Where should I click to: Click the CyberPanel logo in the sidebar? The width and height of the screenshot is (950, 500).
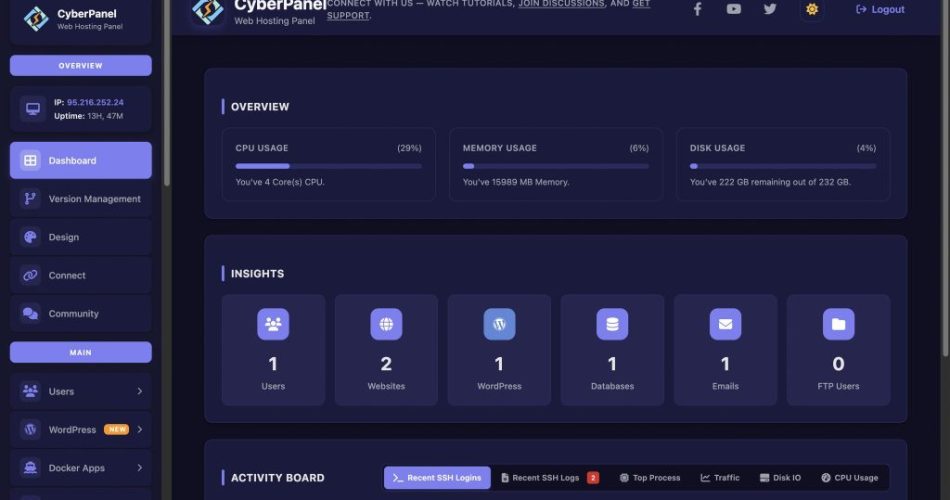[x=36, y=19]
